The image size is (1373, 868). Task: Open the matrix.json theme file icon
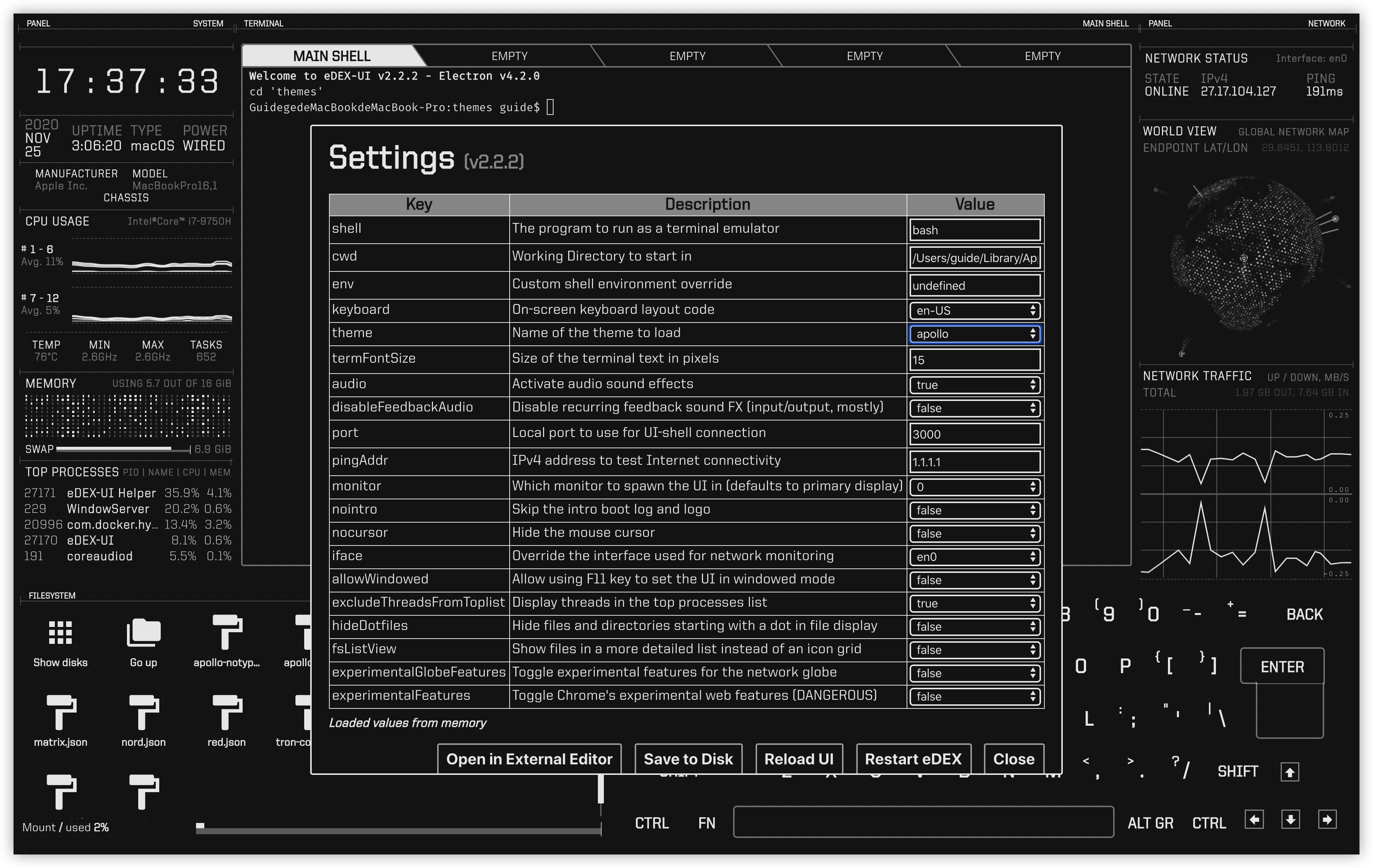pyautogui.click(x=60, y=713)
